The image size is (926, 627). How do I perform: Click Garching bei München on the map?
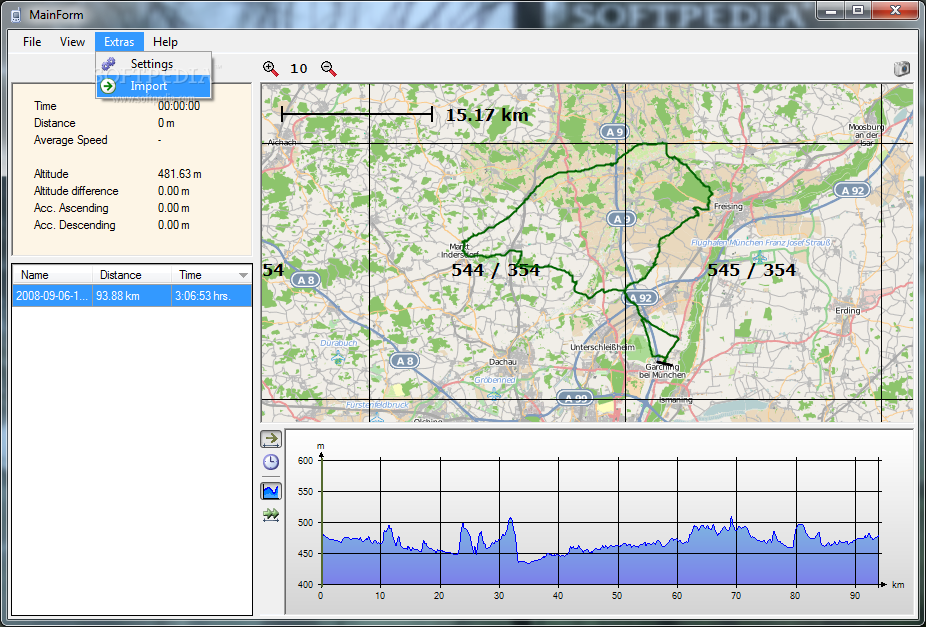click(662, 371)
